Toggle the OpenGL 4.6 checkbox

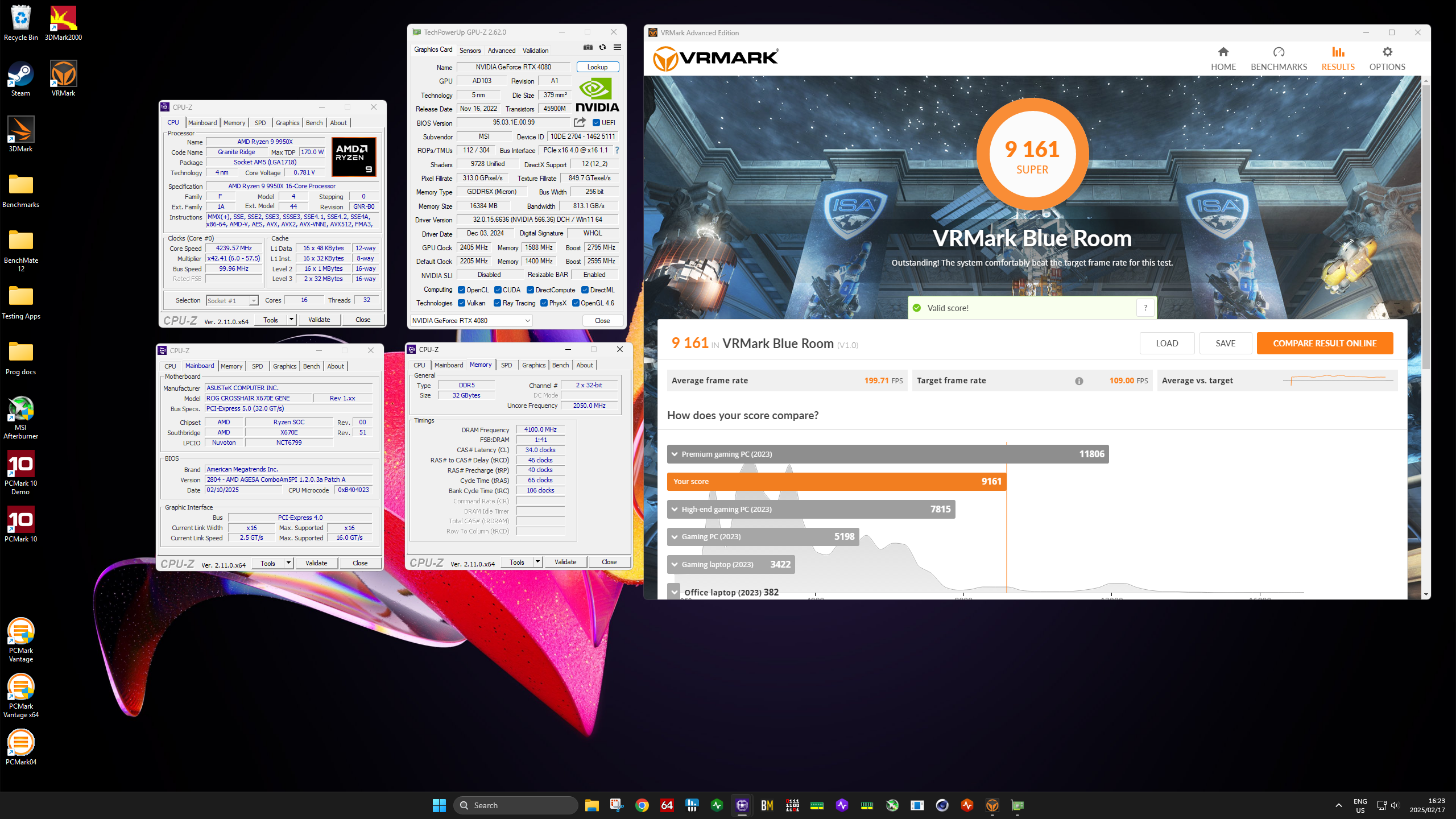[576, 303]
